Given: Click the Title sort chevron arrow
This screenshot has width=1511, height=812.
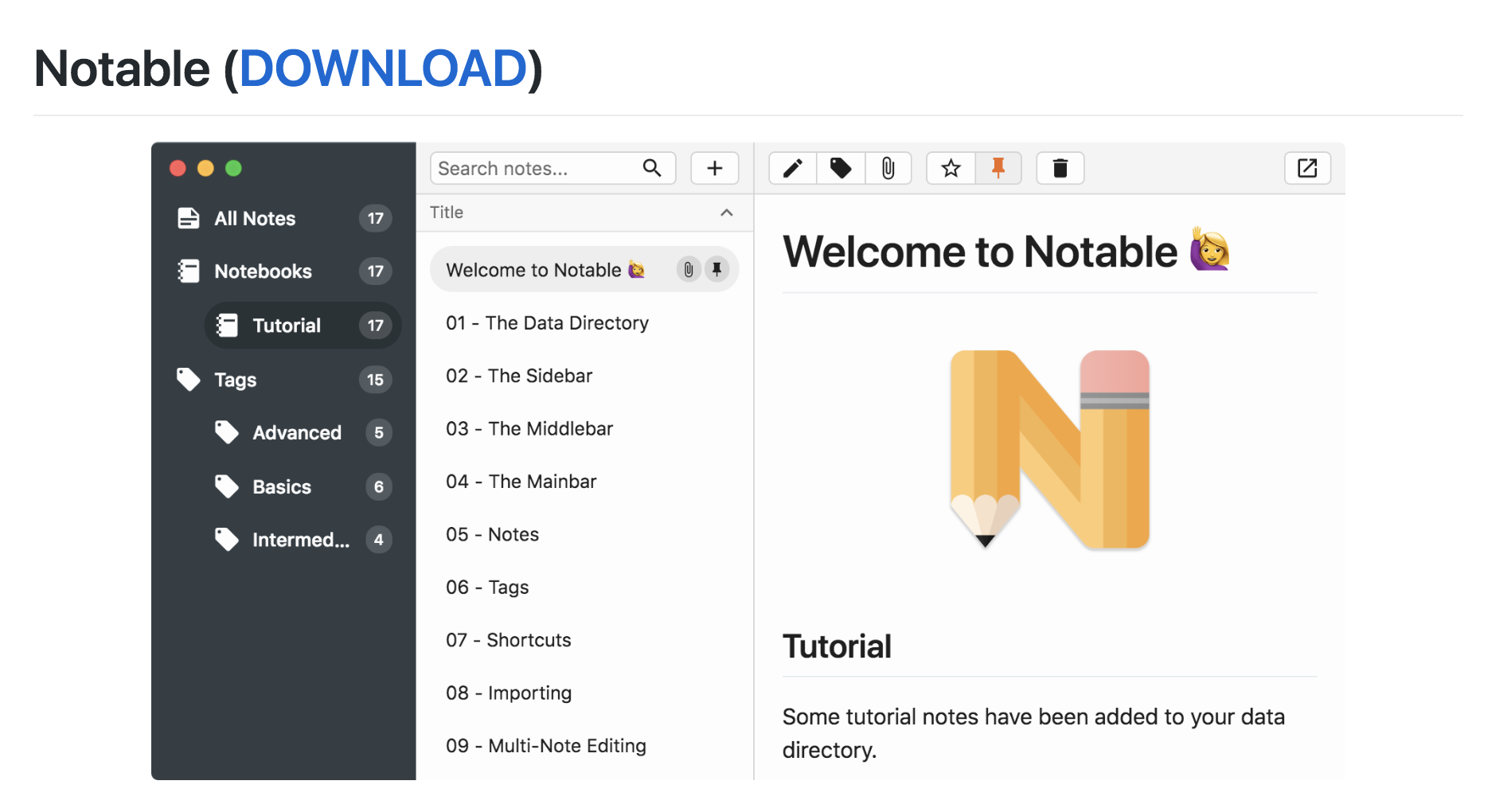Looking at the screenshot, I should click(x=726, y=213).
